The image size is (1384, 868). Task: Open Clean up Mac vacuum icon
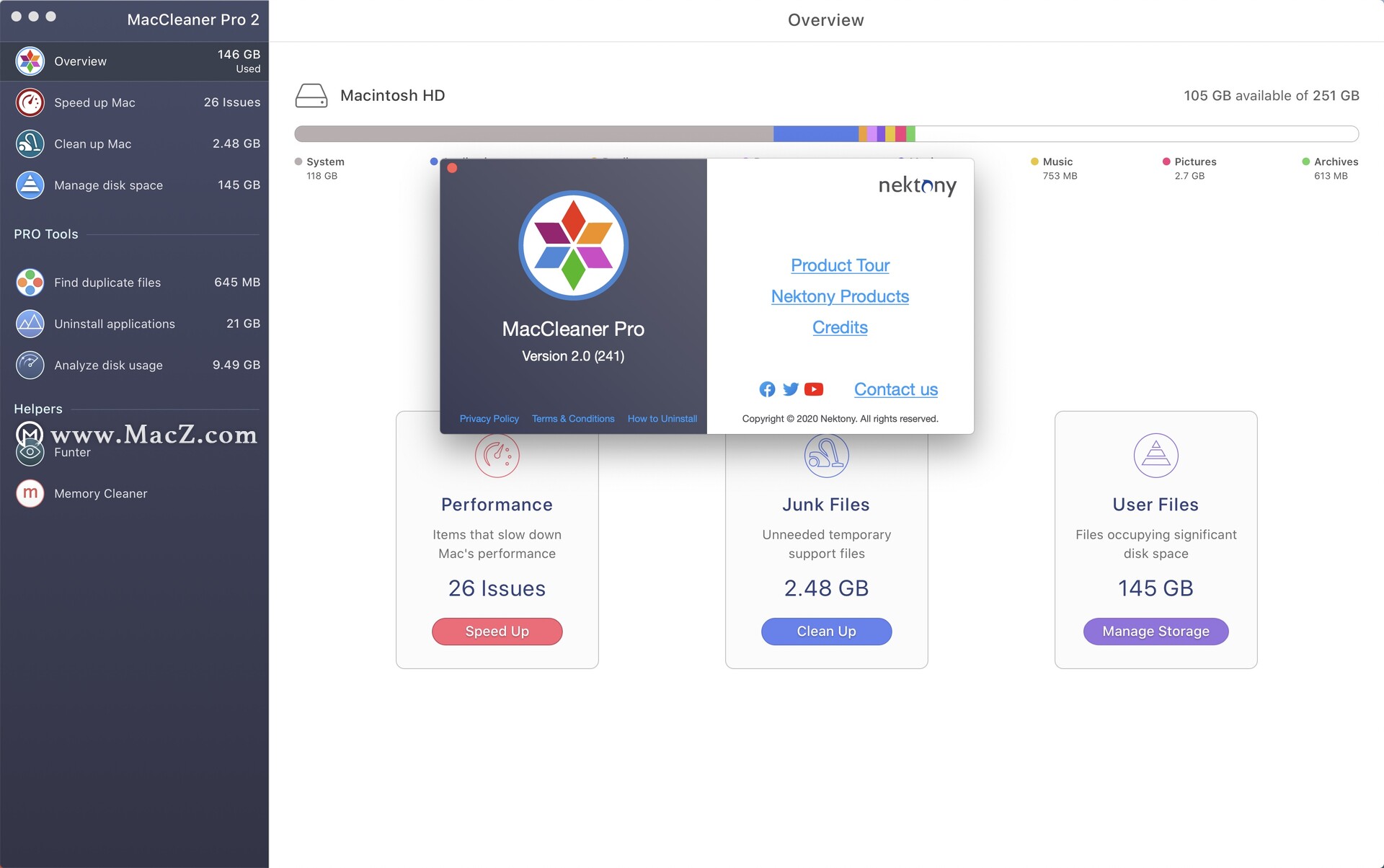pos(30,143)
